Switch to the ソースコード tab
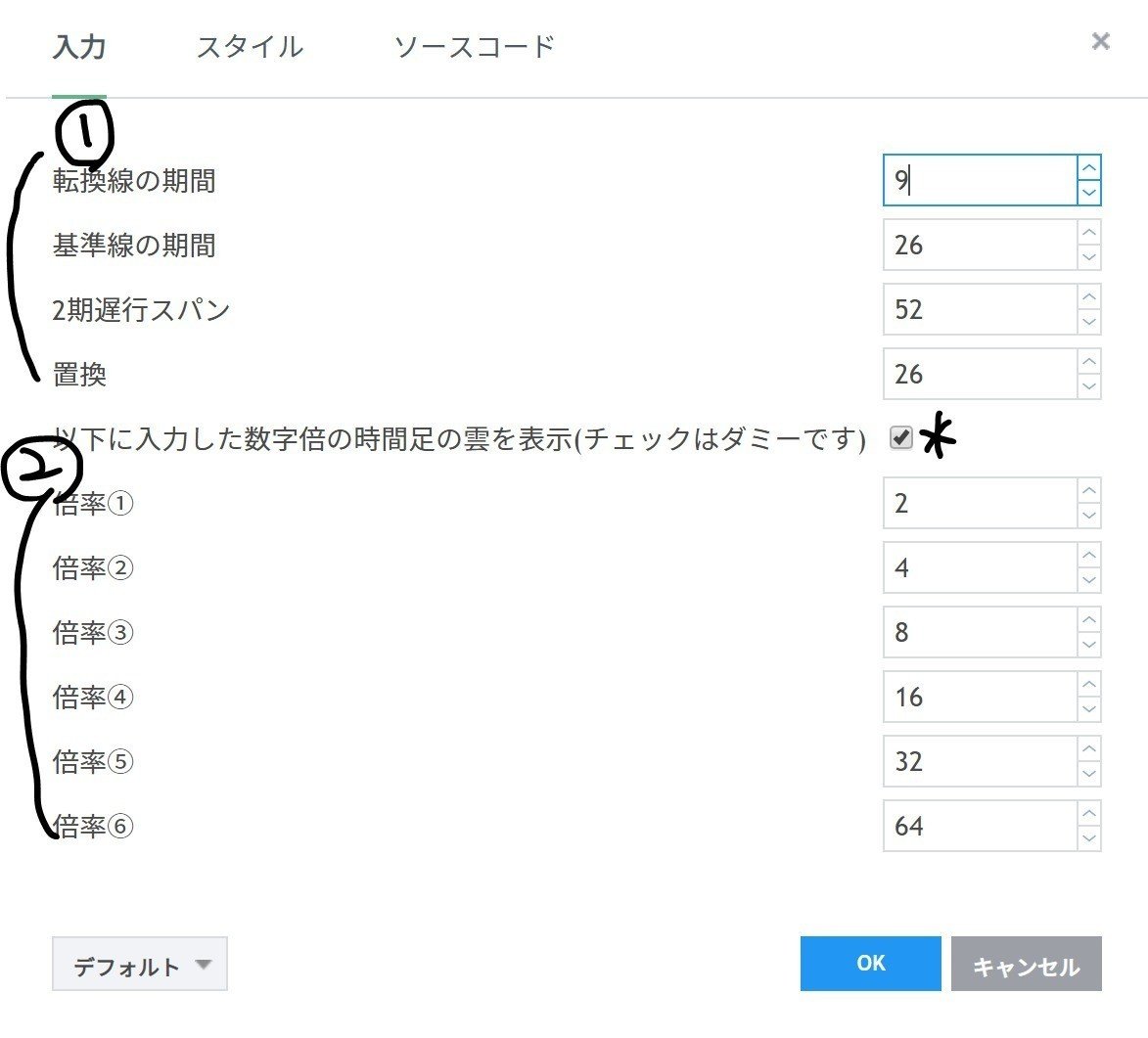The width and height of the screenshot is (1148, 1038). point(474,46)
